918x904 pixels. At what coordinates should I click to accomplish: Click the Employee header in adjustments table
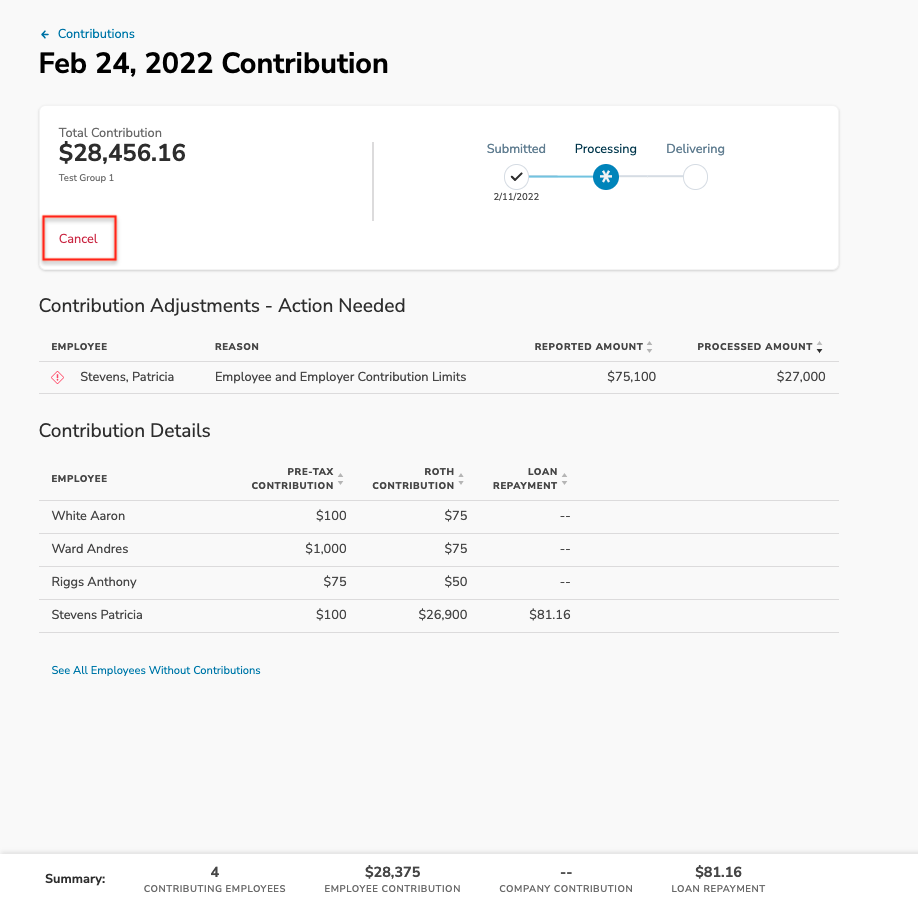tap(79, 347)
